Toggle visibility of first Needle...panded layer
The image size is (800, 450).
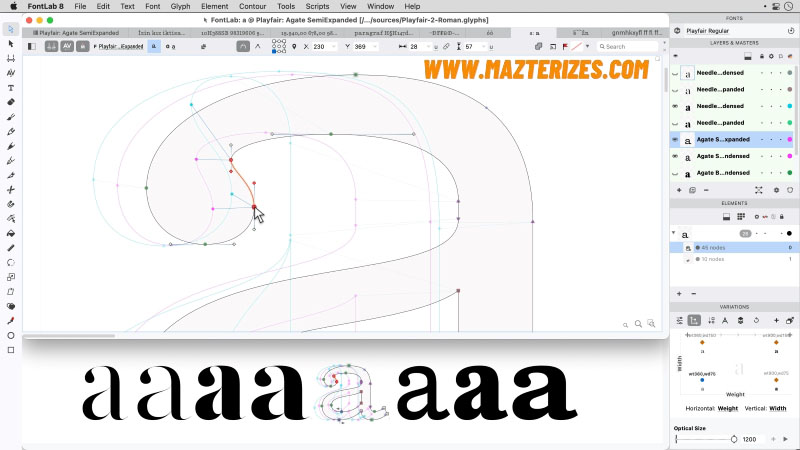[x=676, y=90]
